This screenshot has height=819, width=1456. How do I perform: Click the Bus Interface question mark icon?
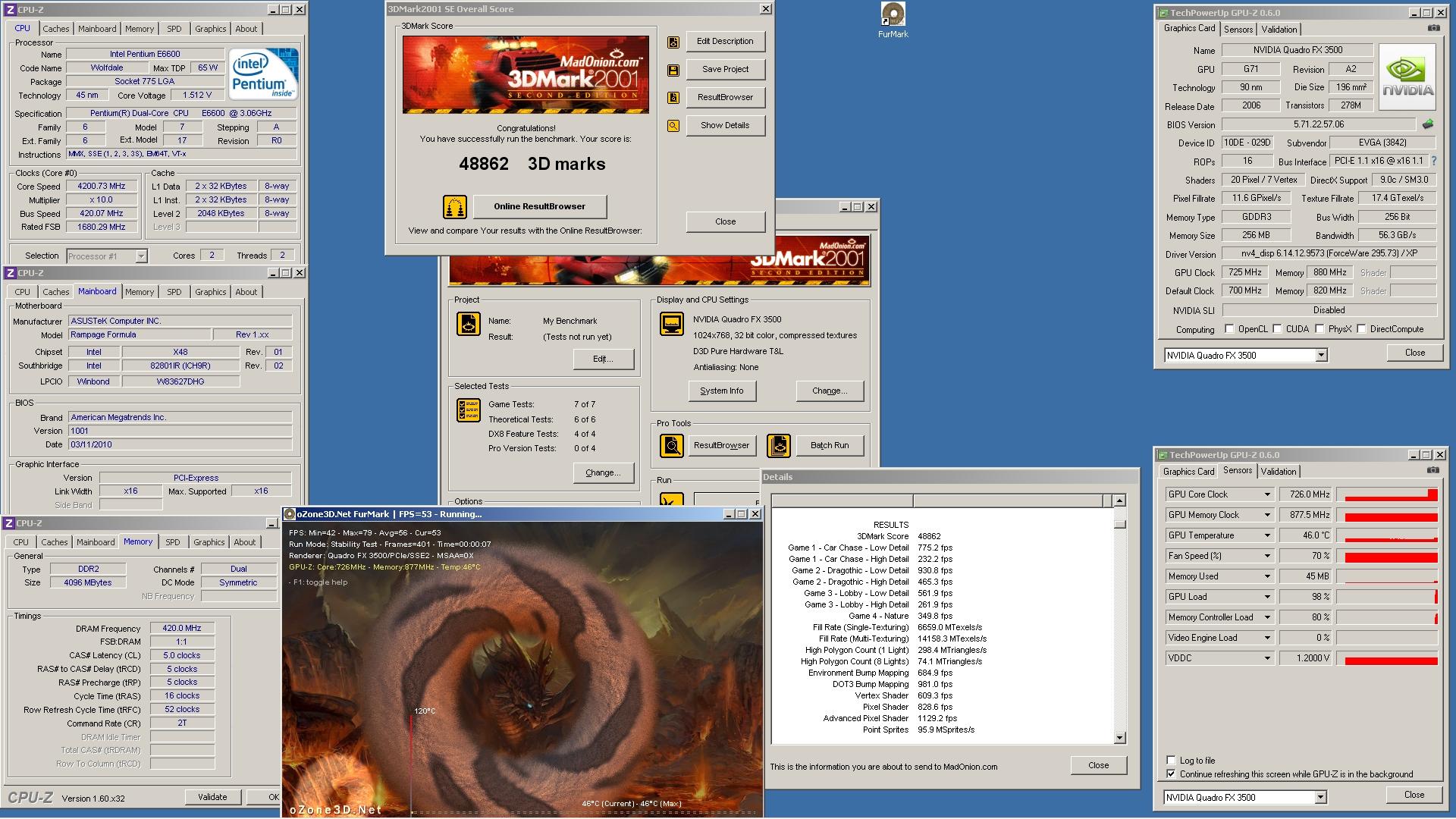pos(1433,161)
